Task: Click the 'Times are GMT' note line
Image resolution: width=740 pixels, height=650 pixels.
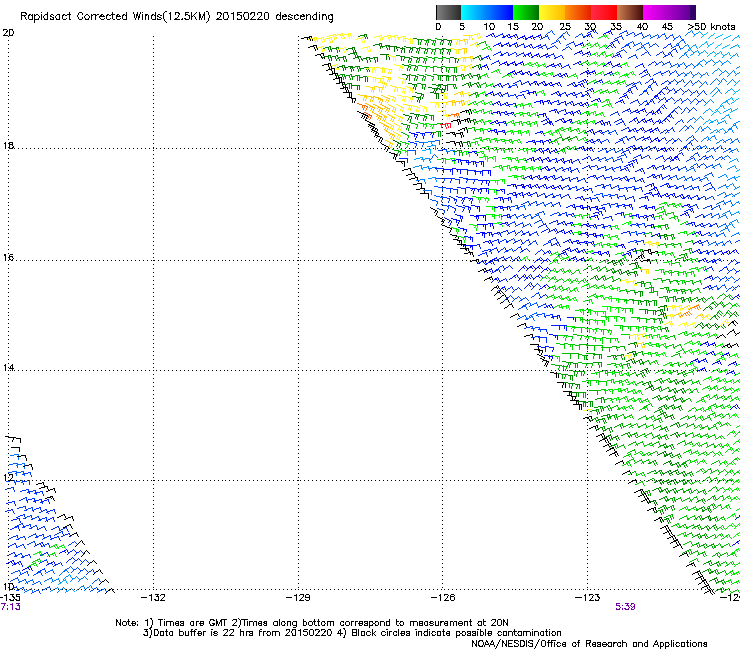Action: pyautogui.click(x=311, y=623)
